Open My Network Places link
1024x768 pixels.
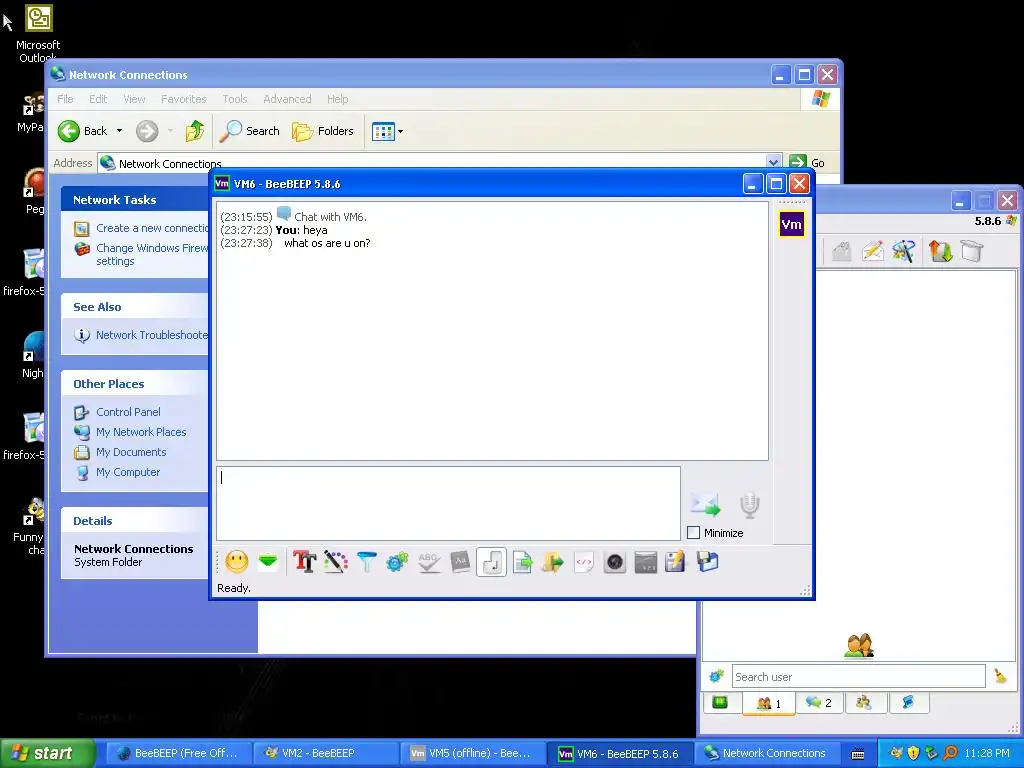(141, 432)
